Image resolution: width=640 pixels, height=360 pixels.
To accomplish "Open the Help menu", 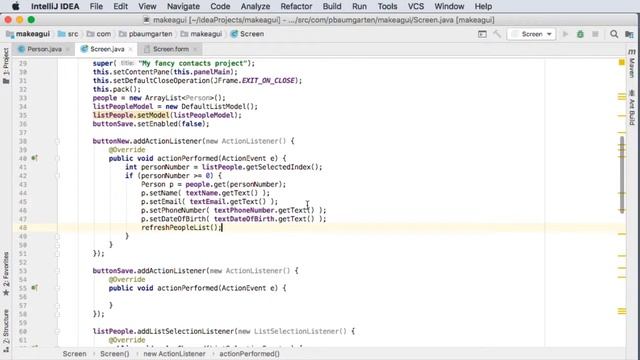I will coord(483,7).
